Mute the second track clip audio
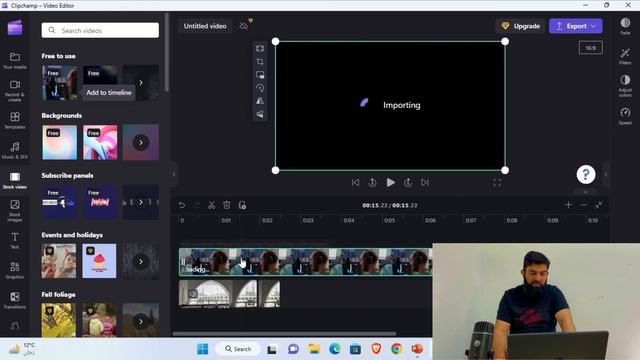Image resolution: width=640 pixels, height=360 pixels. click(193, 293)
